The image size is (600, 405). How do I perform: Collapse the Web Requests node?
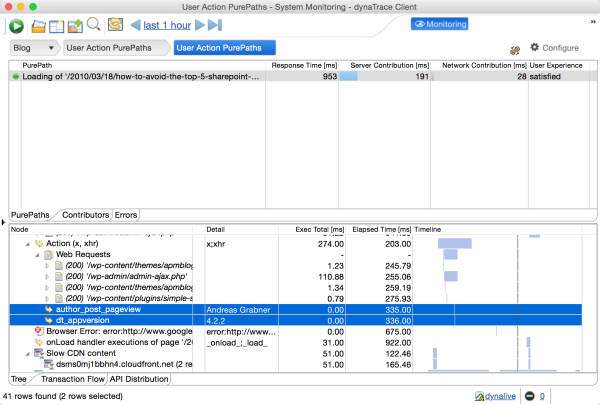click(37, 255)
